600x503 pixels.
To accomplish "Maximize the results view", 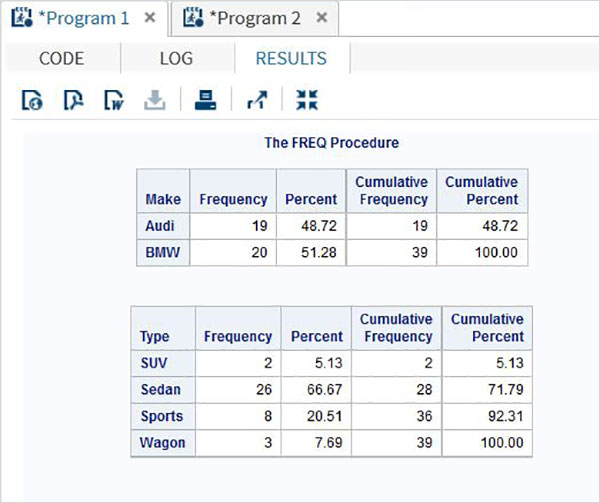I will point(306,100).
